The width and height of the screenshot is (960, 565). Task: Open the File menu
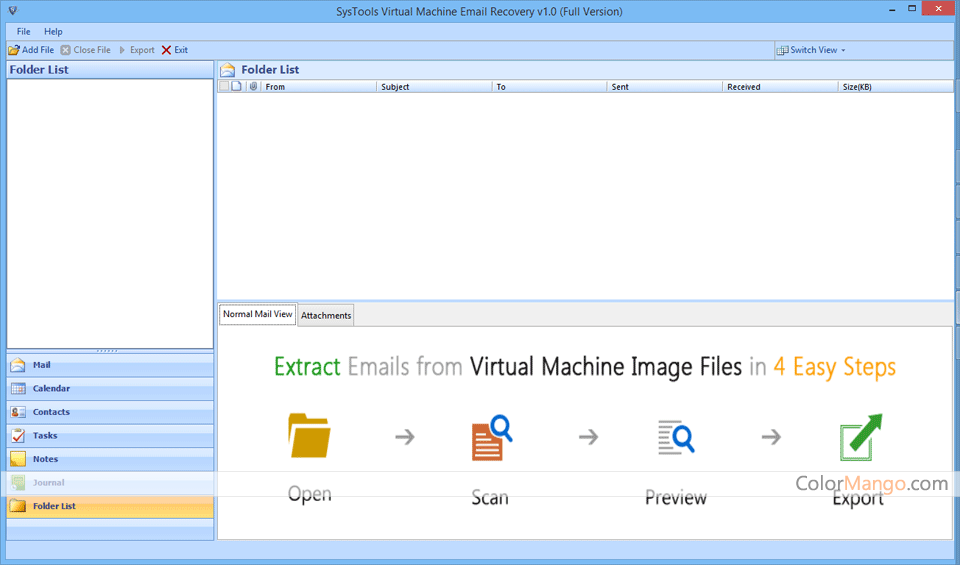[x=23, y=32]
